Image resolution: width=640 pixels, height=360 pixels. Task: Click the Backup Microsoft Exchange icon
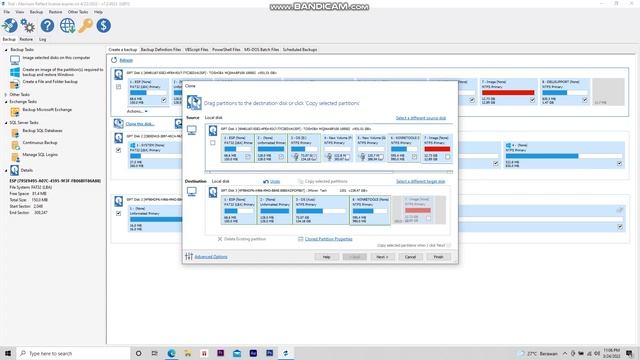tap(15, 112)
